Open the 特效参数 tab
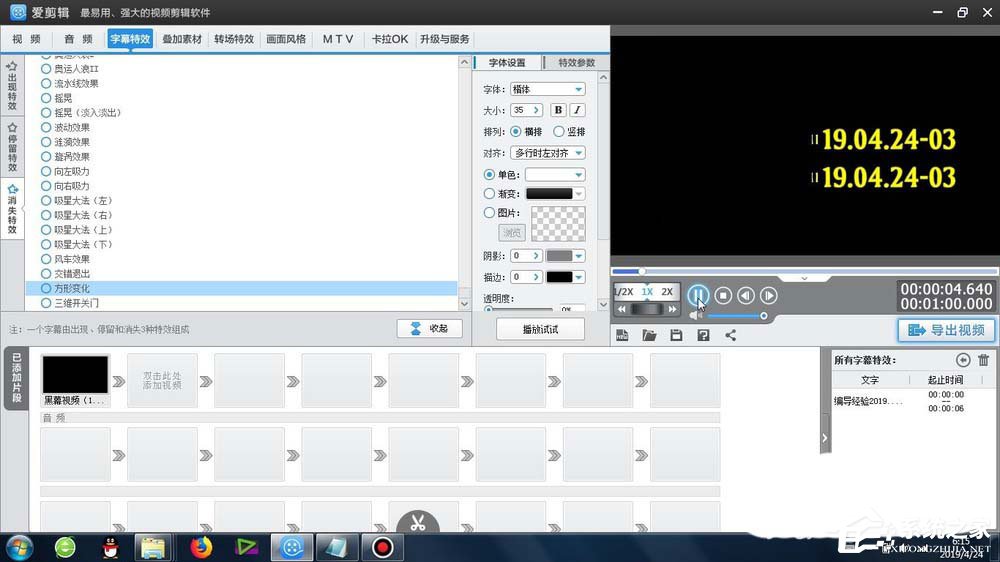 [x=576, y=63]
